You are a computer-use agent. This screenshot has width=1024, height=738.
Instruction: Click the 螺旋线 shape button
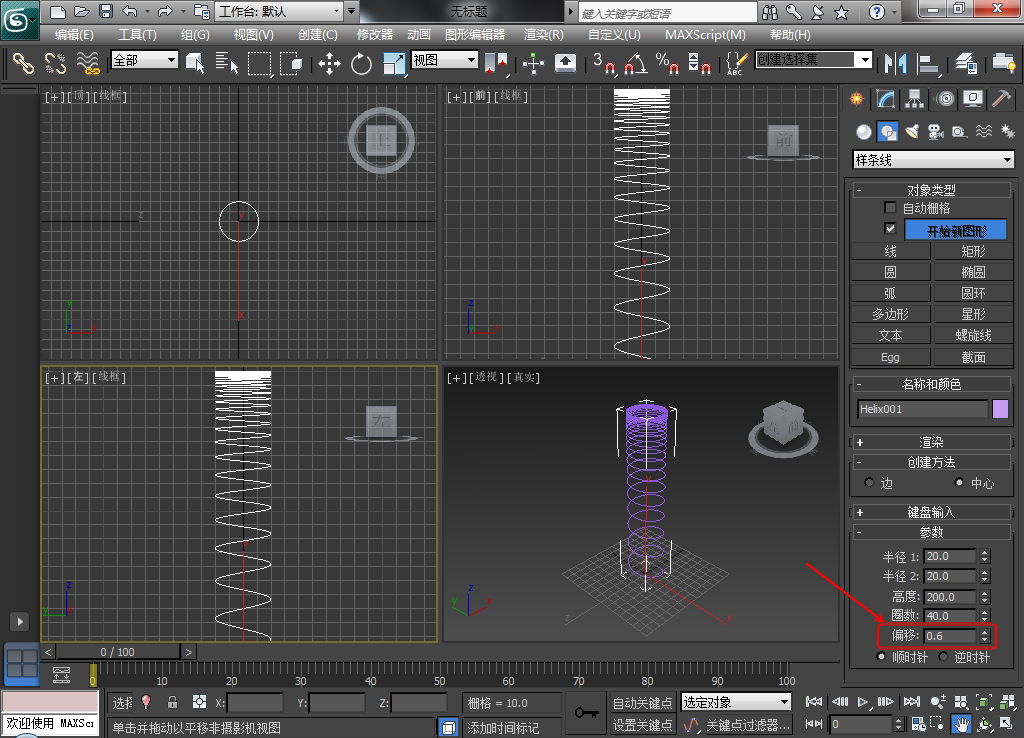coord(973,336)
